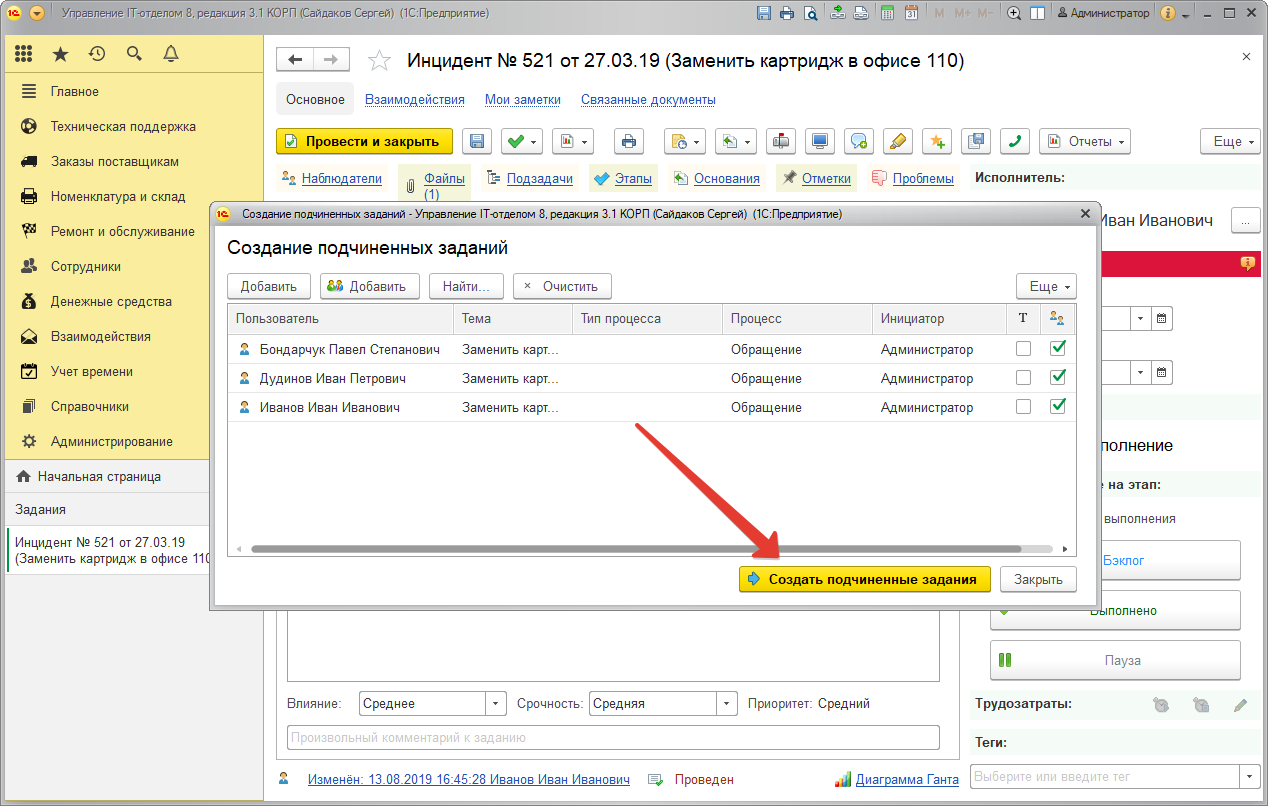Expand the incident toolbar Еще dropdown
This screenshot has width=1268, height=806.
point(1230,141)
